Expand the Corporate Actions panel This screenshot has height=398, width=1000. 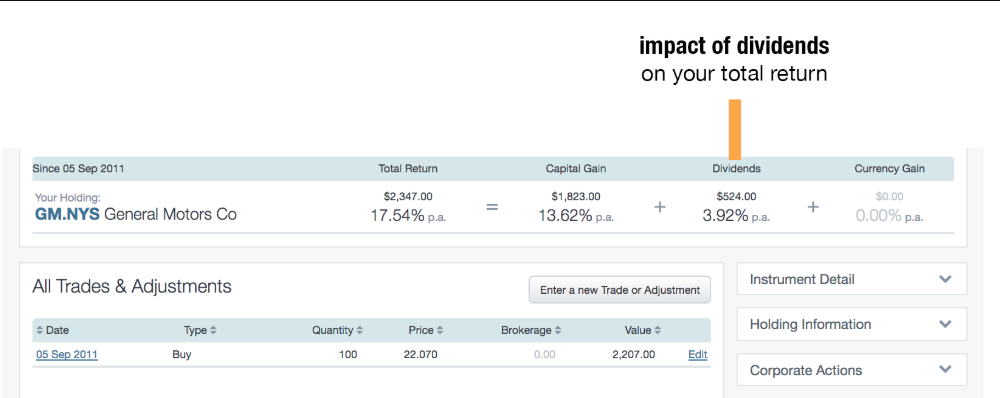851,370
